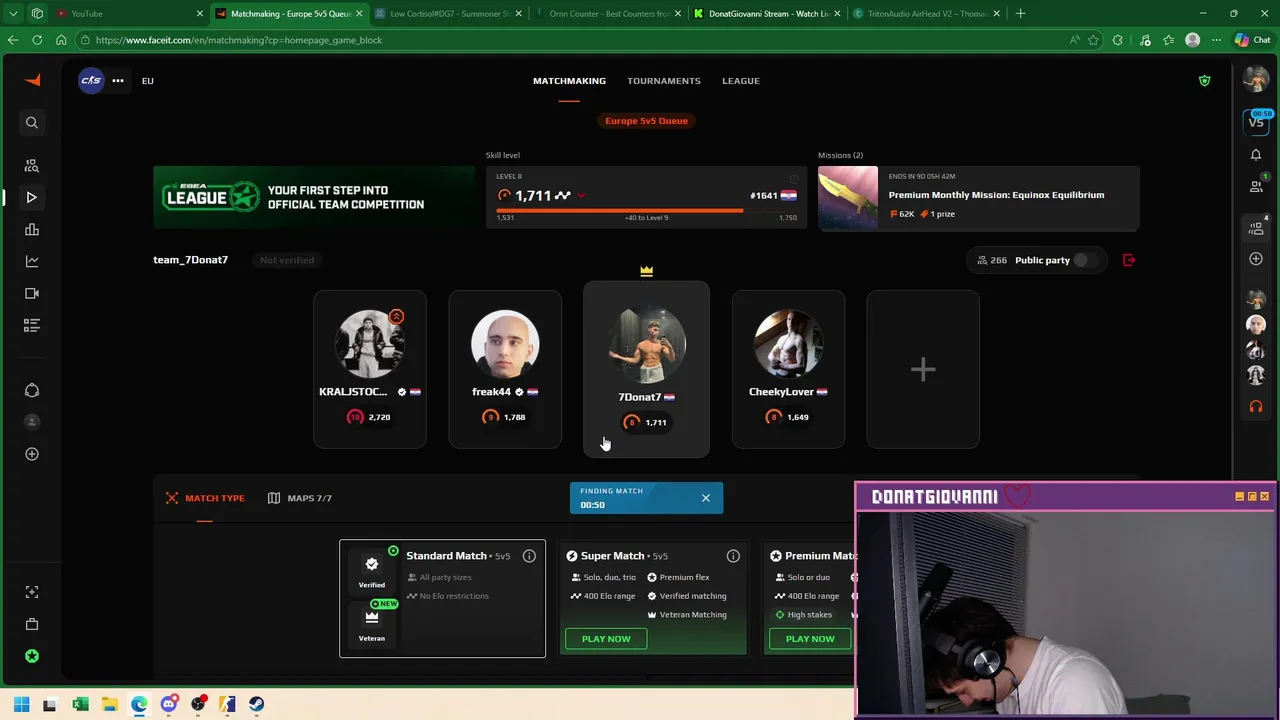Open CheekyLover player card
Viewport: 1280px width, 720px height.
coord(788,369)
